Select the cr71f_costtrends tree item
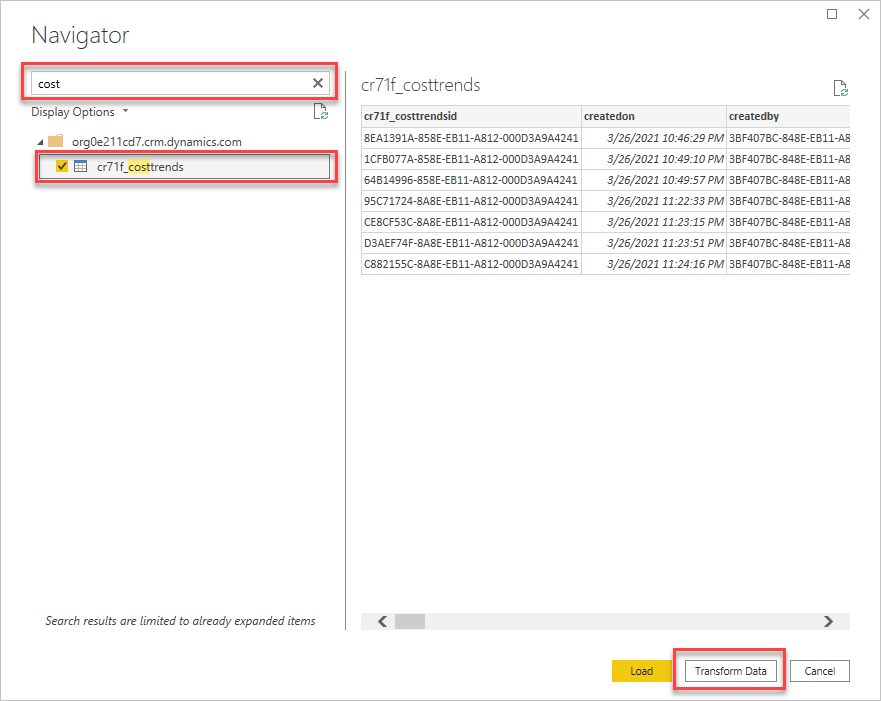 pyautogui.click(x=184, y=167)
